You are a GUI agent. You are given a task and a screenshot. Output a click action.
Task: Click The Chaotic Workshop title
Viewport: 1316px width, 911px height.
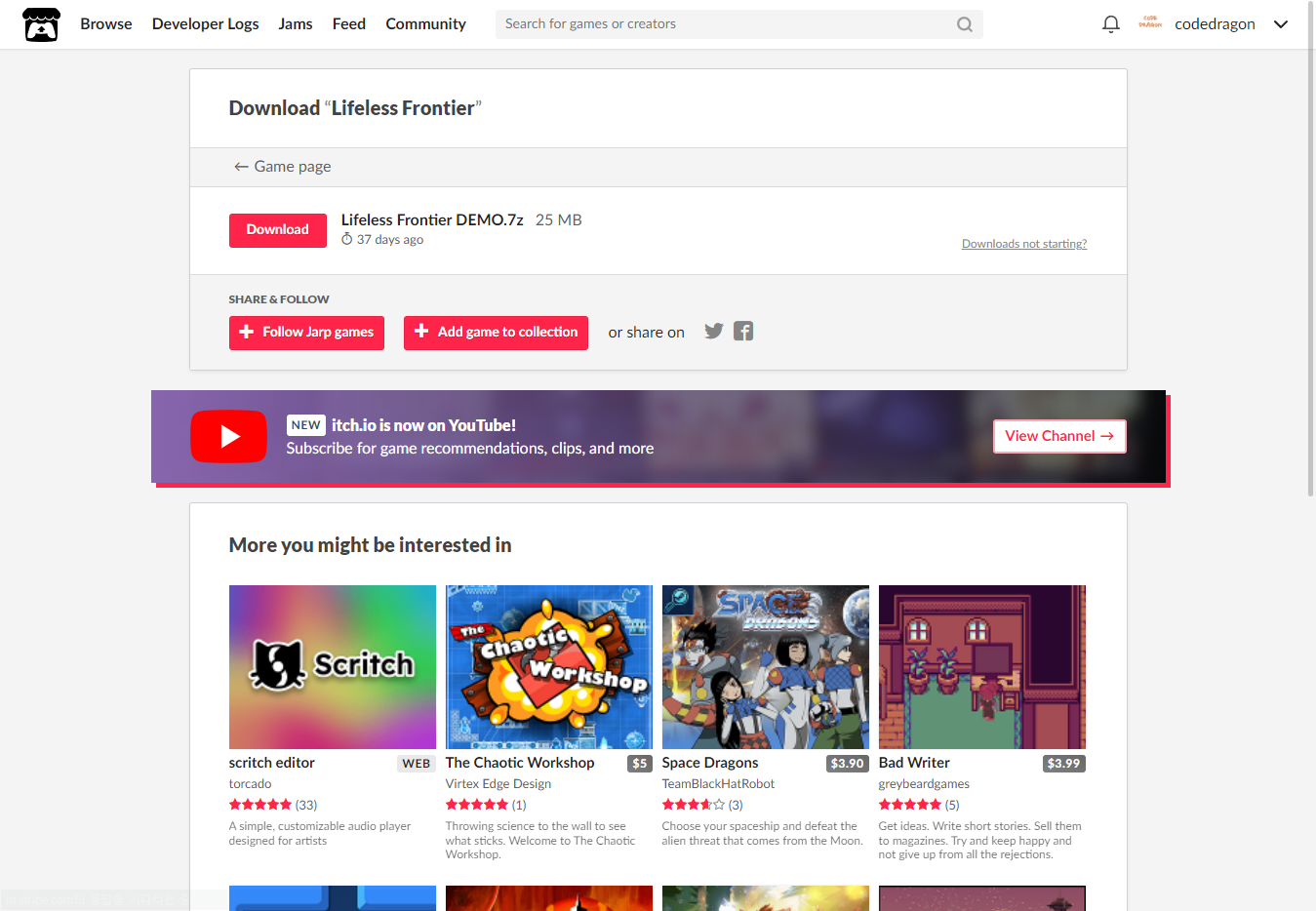pyautogui.click(x=520, y=763)
